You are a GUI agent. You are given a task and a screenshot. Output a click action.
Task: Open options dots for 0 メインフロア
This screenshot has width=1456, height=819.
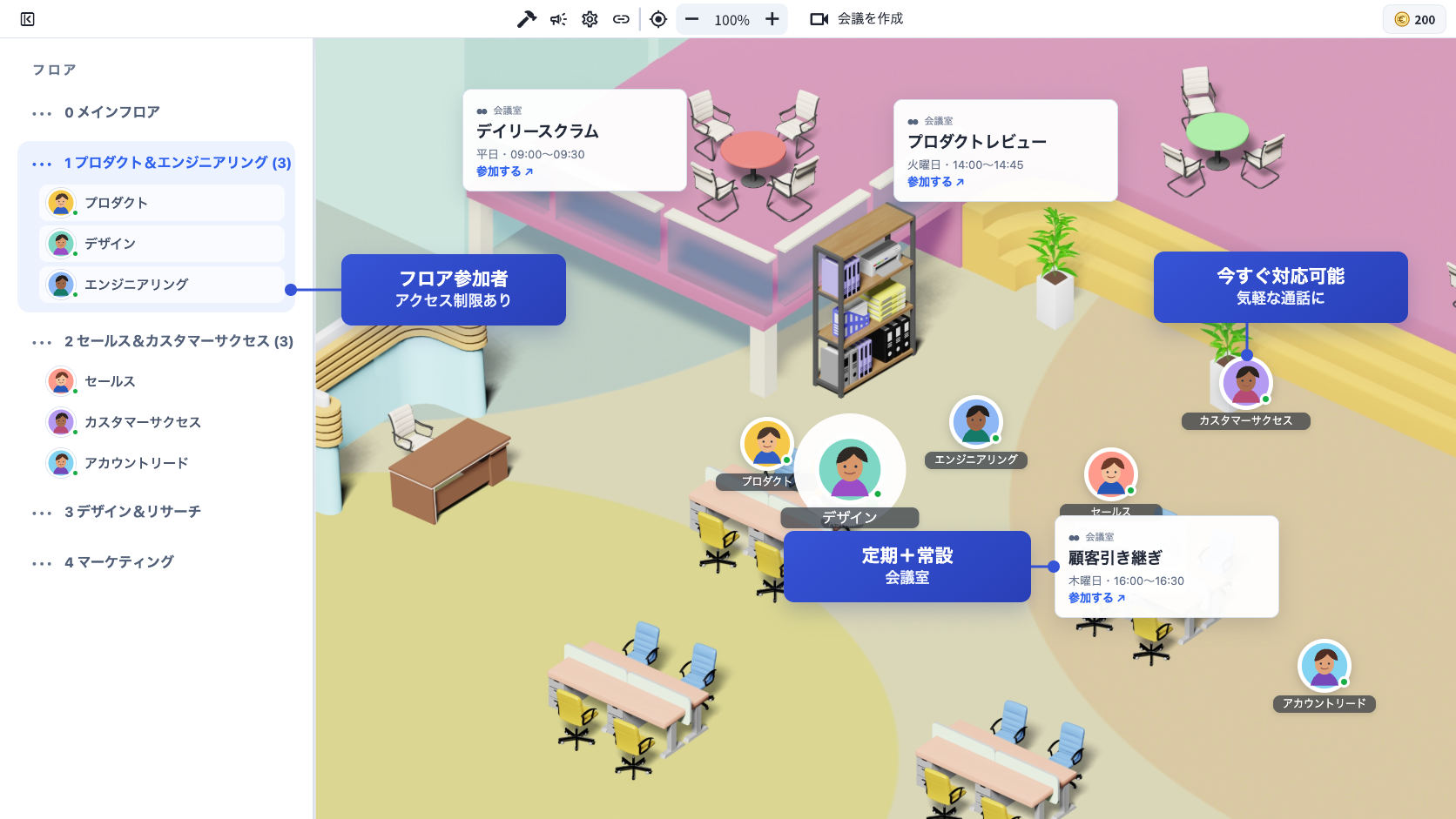42,113
